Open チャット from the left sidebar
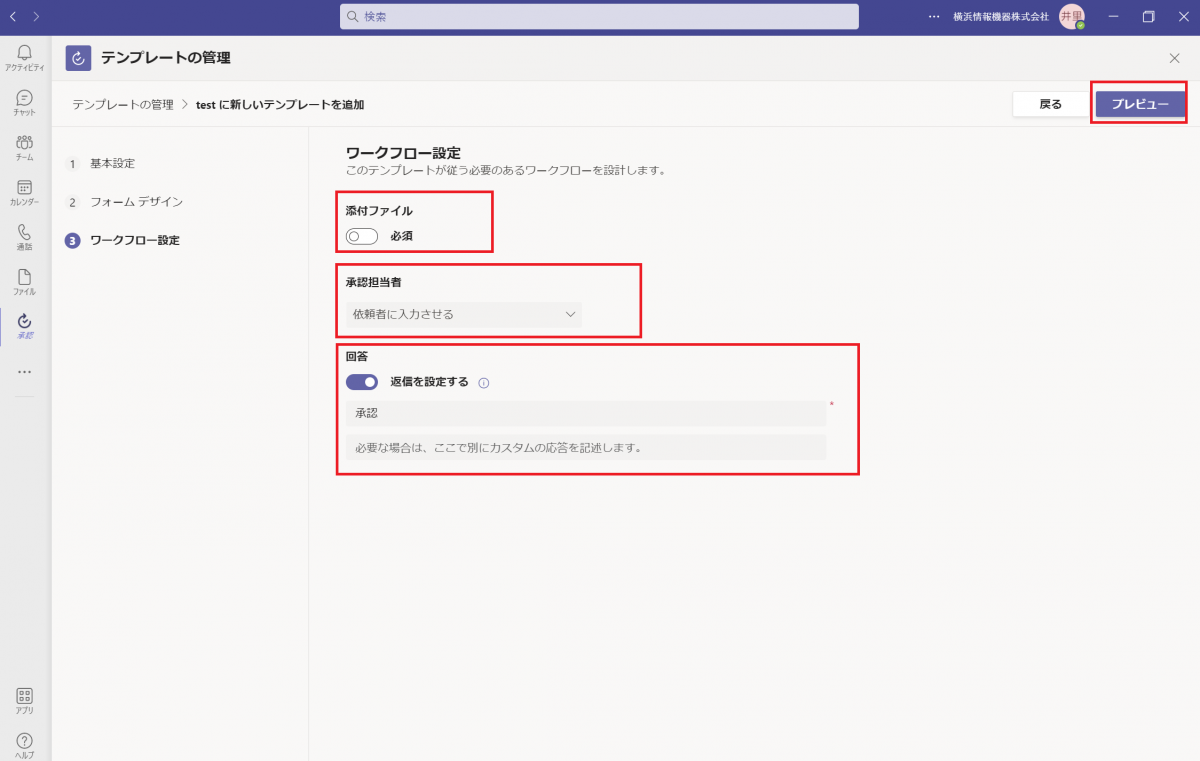Image resolution: width=1200 pixels, height=761 pixels. pos(24,100)
